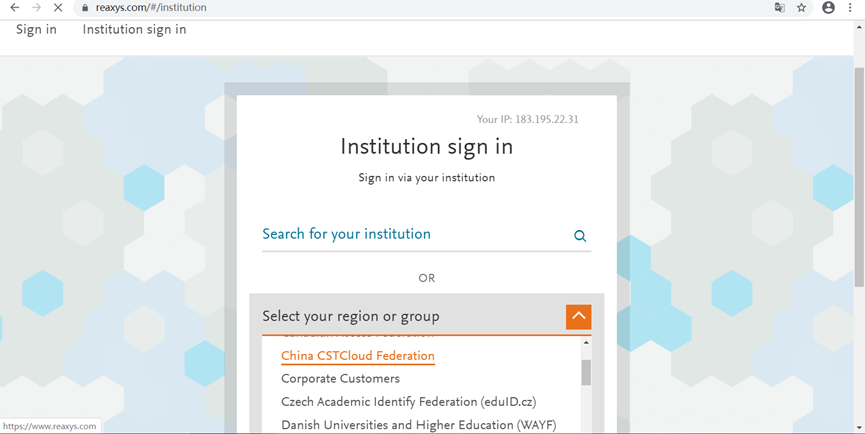Image resolution: width=865 pixels, height=434 pixels.
Task: Stop page loading with X button
Action: pos(58,7)
